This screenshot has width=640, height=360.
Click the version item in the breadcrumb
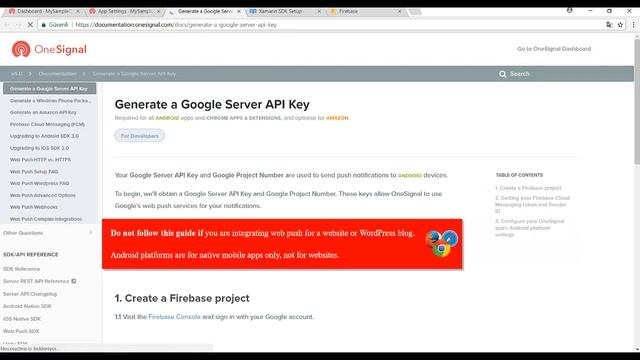[x=16, y=74]
